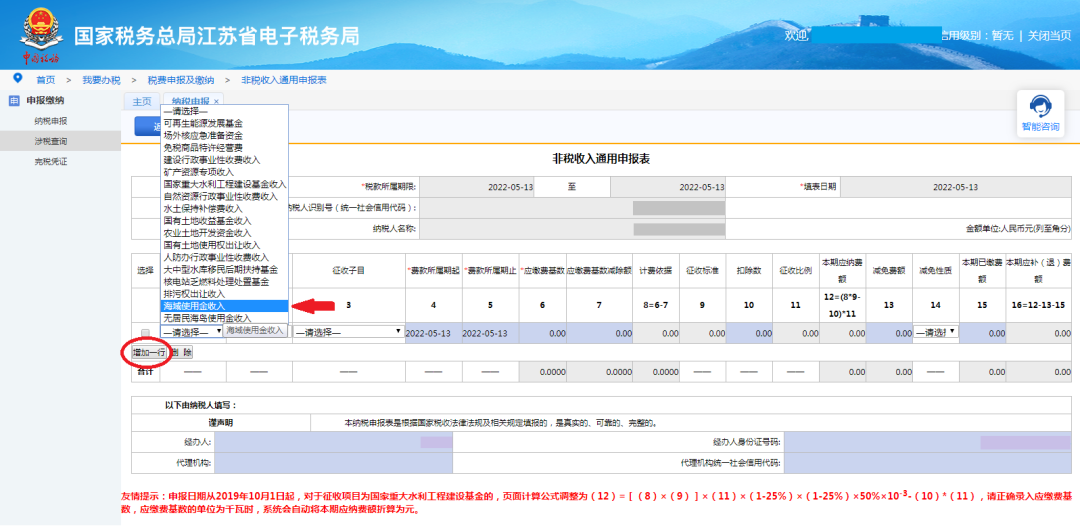The height and width of the screenshot is (530, 1080).
Task: Select 海域使用金收入 option
Action: coord(224,305)
